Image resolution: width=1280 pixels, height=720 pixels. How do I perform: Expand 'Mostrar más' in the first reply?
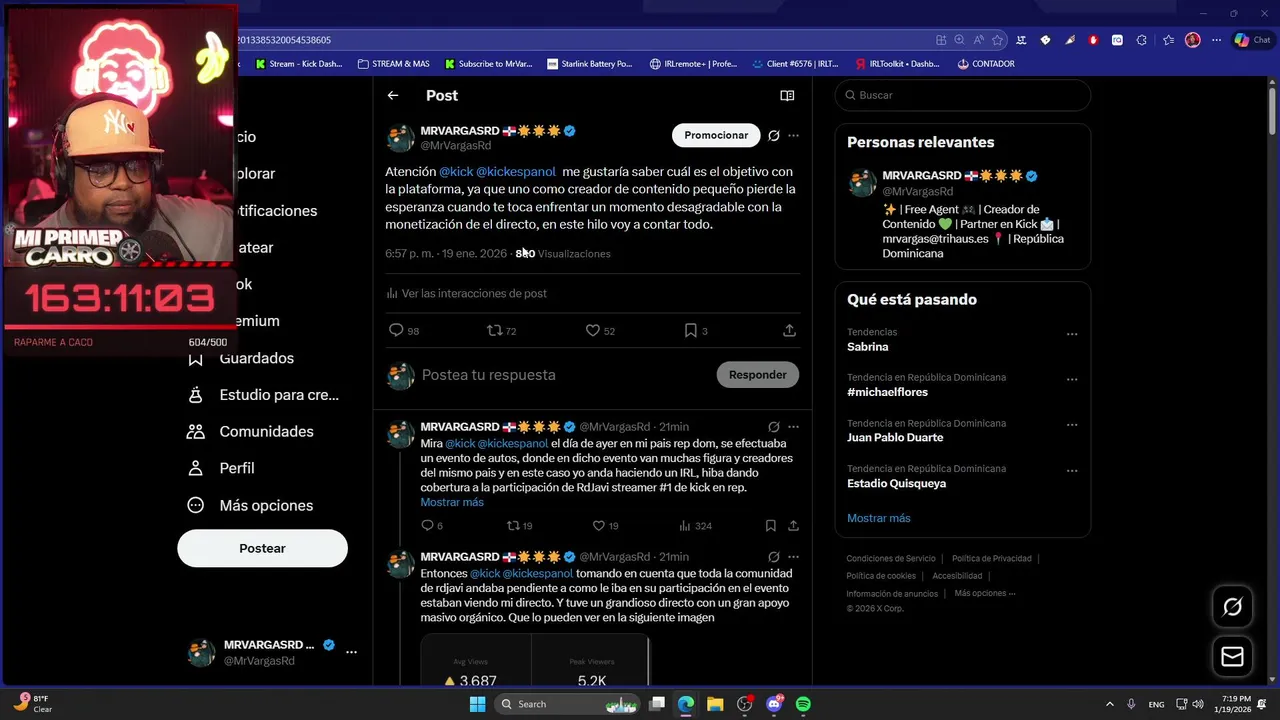tap(452, 502)
